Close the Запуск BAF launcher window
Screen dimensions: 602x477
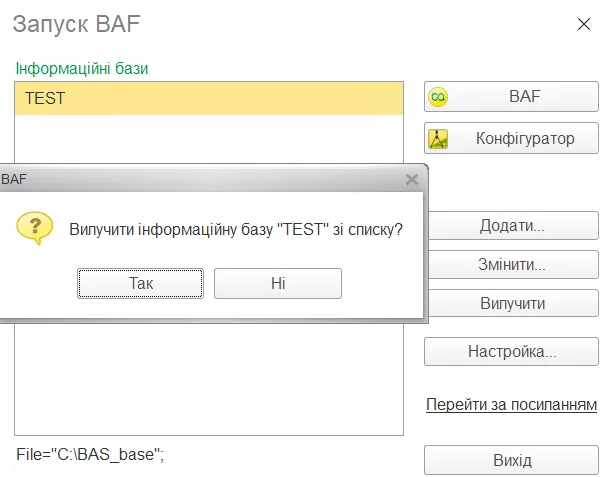tap(583, 23)
